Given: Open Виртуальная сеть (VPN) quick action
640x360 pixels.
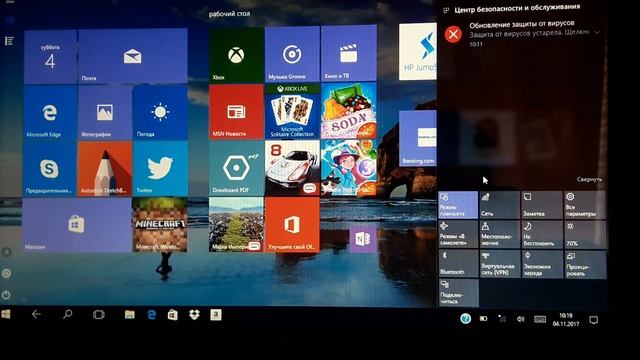Looking at the screenshot, I should 500,264.
